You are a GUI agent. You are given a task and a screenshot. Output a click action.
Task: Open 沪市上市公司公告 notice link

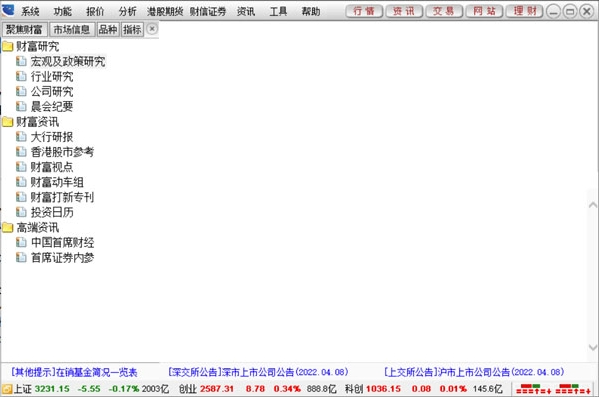(474, 372)
